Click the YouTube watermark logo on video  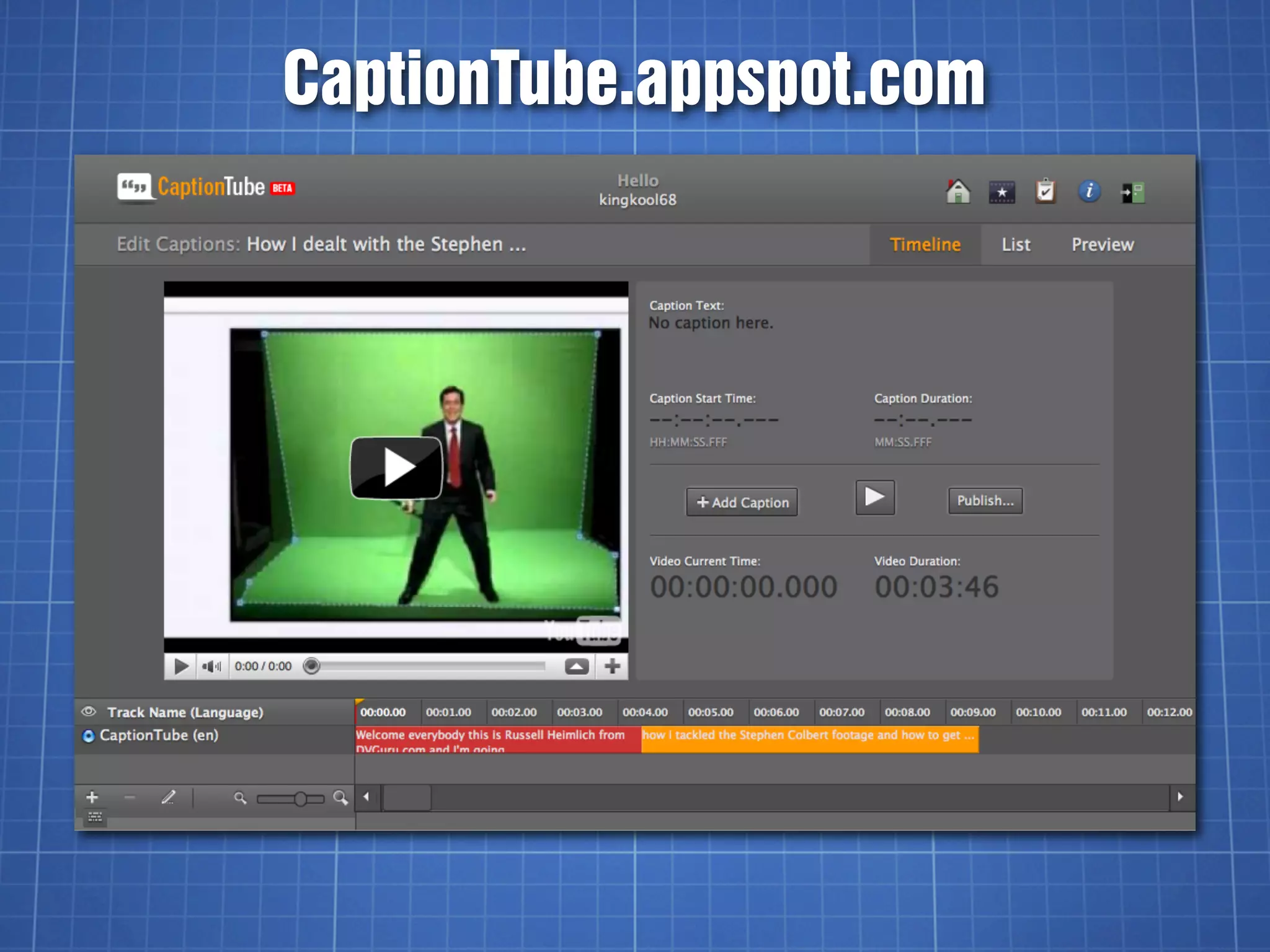(583, 631)
